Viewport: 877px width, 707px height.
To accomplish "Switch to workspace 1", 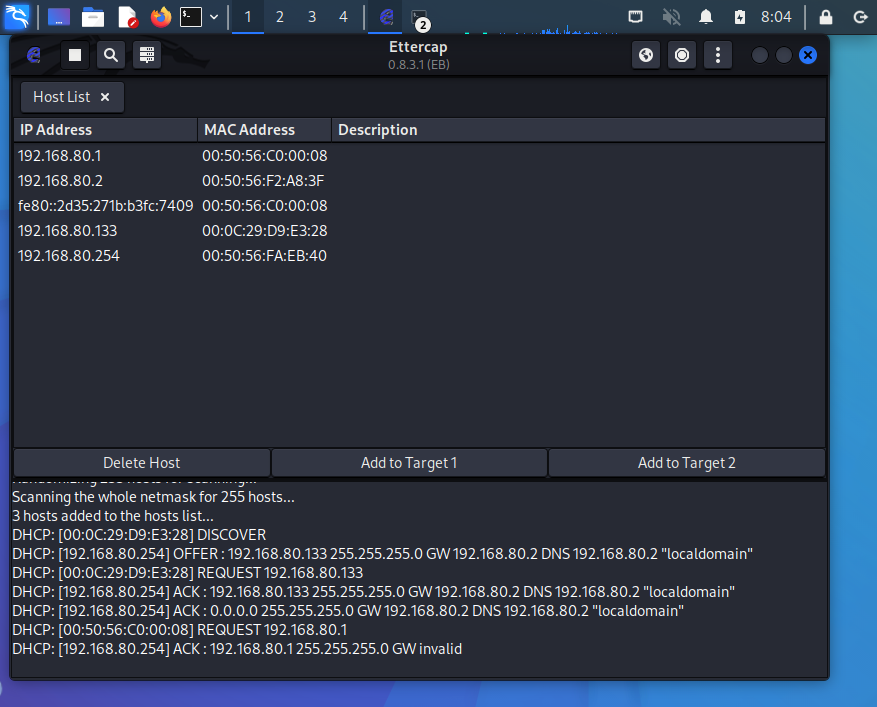I will point(248,17).
